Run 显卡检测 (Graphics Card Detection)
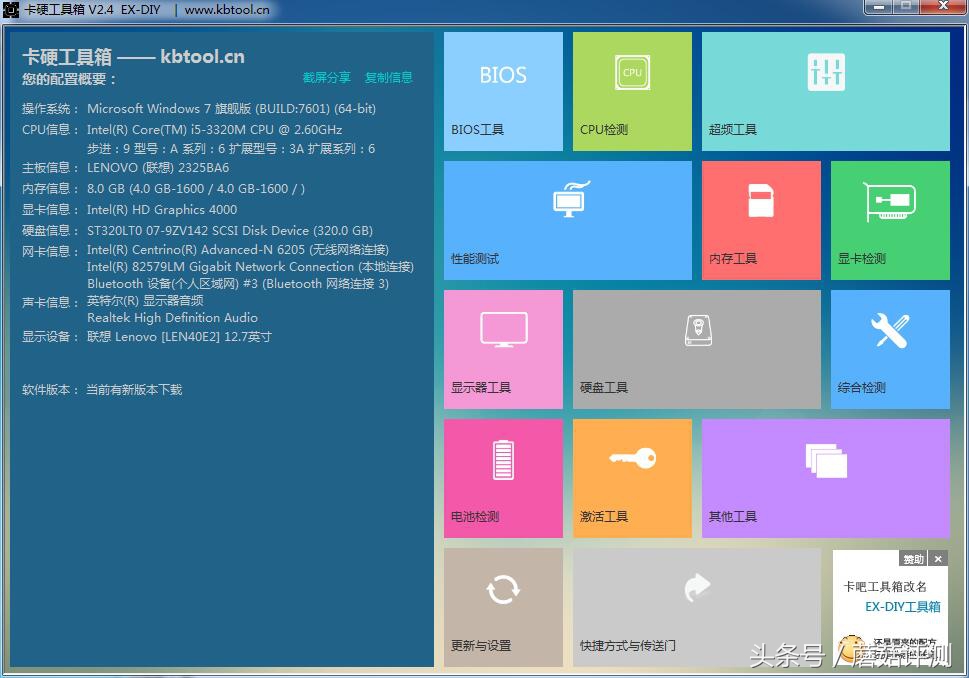The height and width of the screenshot is (678, 969). tap(889, 220)
